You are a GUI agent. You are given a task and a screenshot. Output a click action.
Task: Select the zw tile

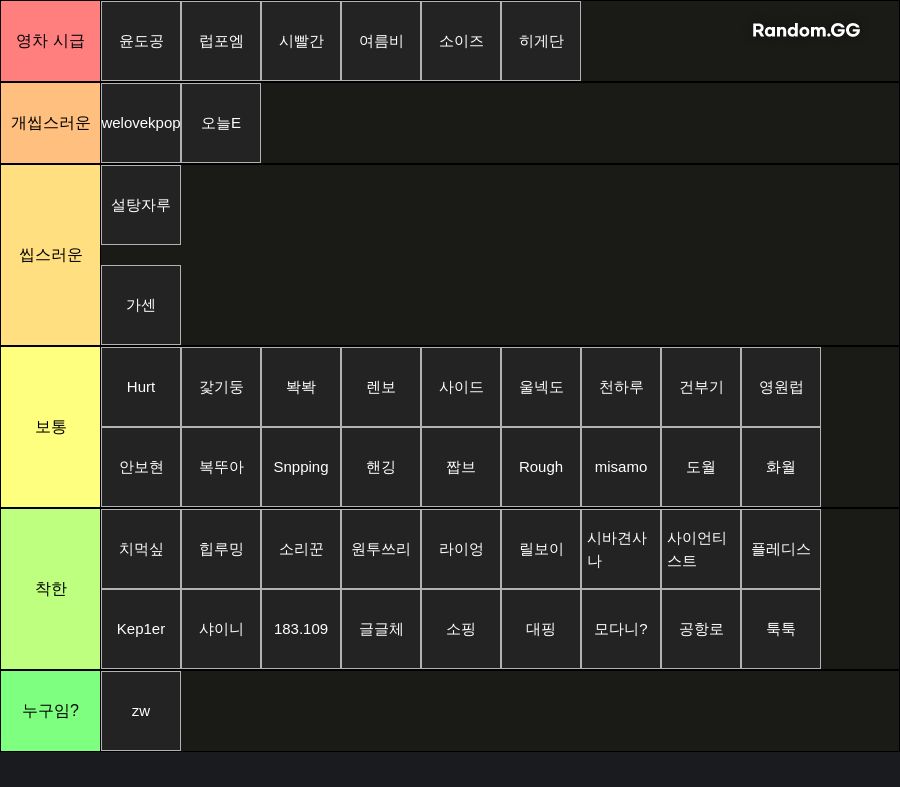coord(141,711)
